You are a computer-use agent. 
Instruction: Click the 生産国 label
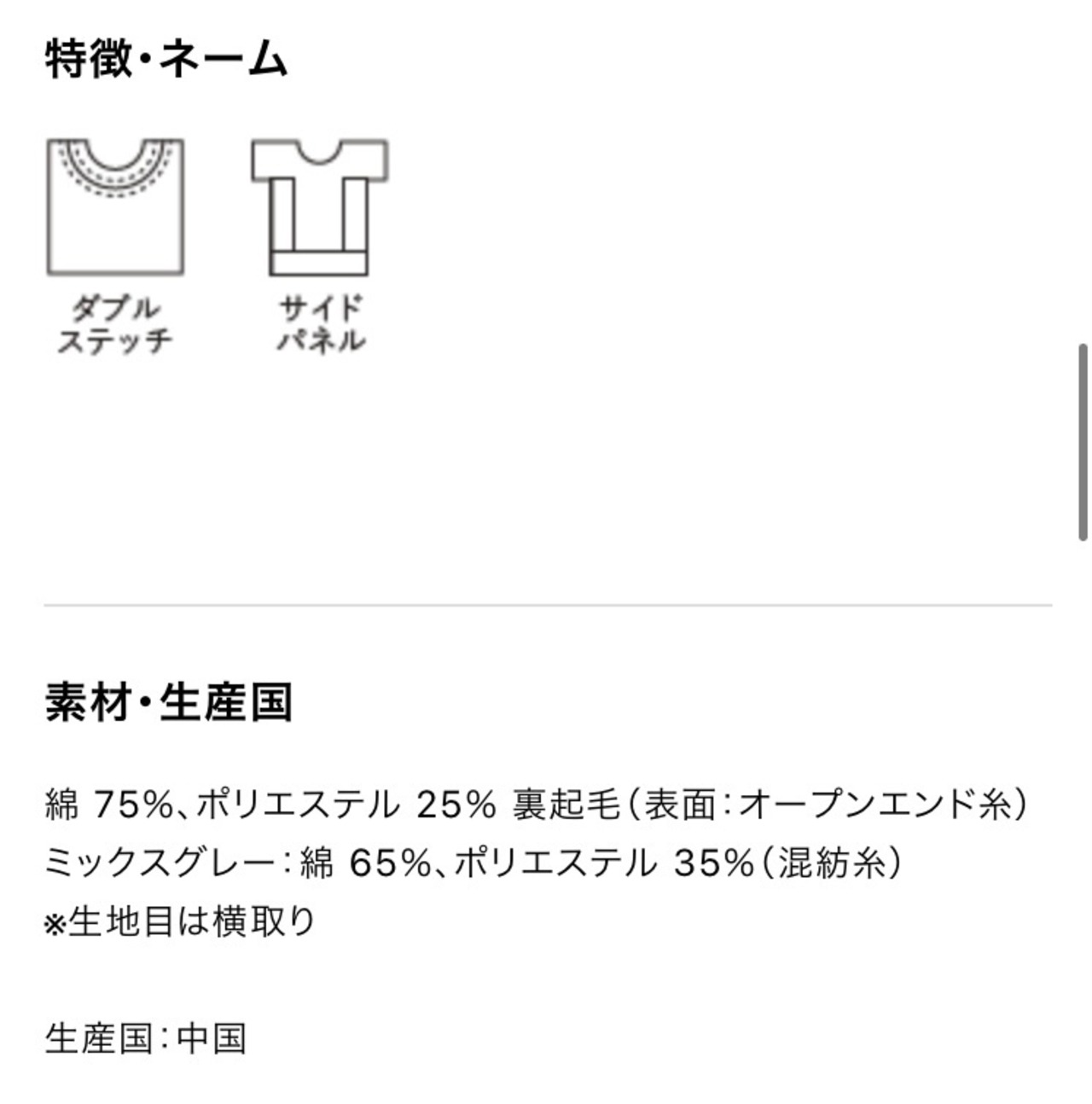(98, 1038)
